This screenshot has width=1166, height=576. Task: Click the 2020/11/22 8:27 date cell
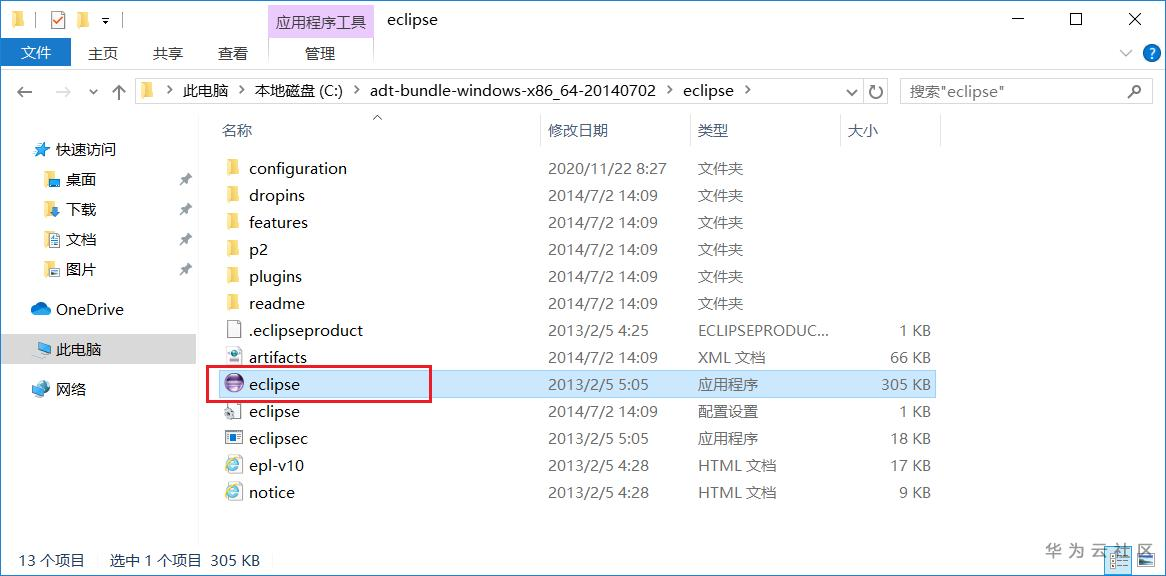pos(607,169)
